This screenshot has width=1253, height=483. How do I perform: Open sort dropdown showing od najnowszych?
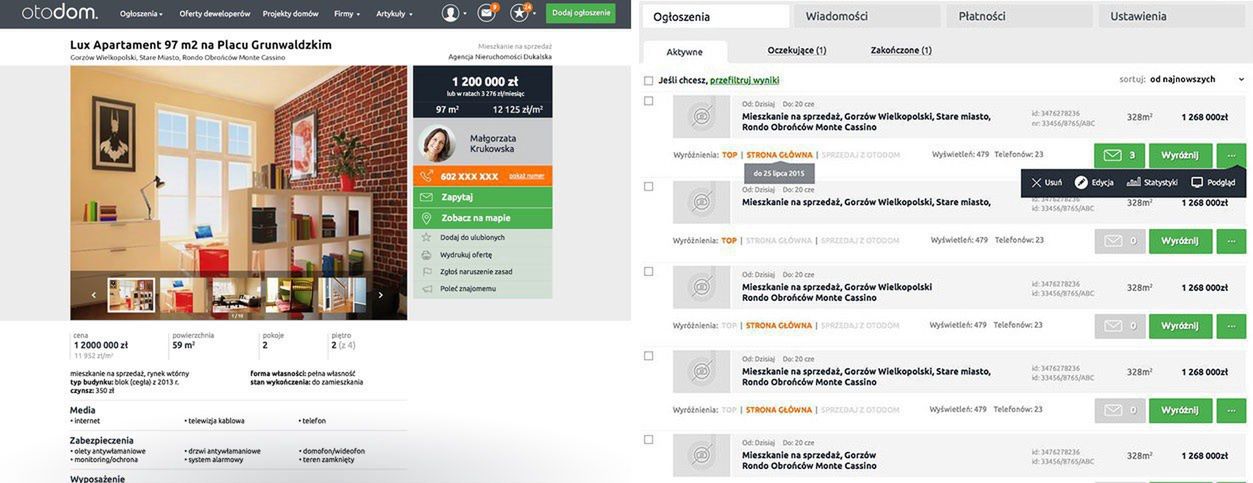(1196, 79)
